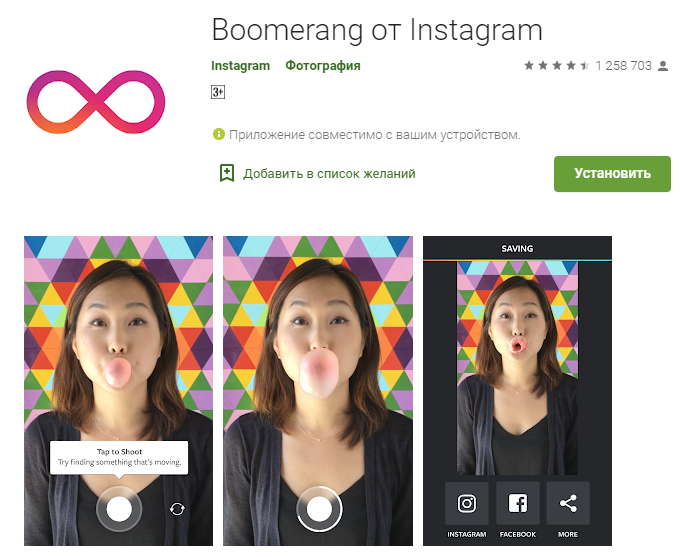683x558 pixels.
Task: Click the More share icon
Action: [568, 504]
